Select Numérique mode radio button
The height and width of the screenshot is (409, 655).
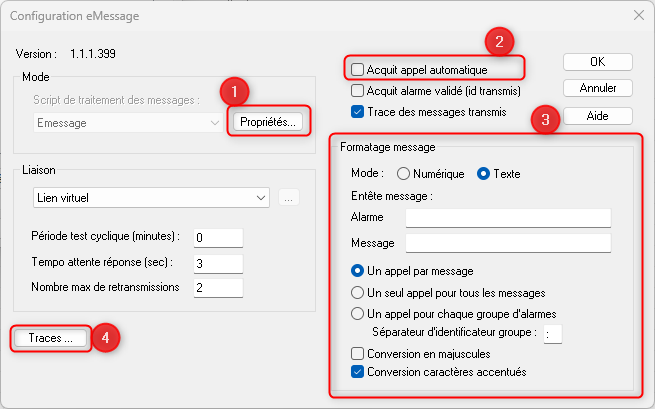pos(404,173)
